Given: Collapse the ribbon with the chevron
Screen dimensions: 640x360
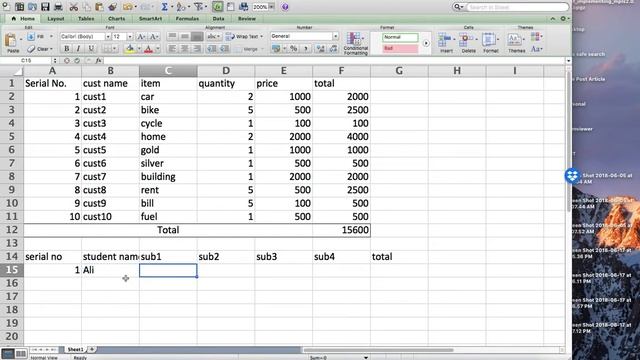Looking at the screenshot, I should 553,19.
